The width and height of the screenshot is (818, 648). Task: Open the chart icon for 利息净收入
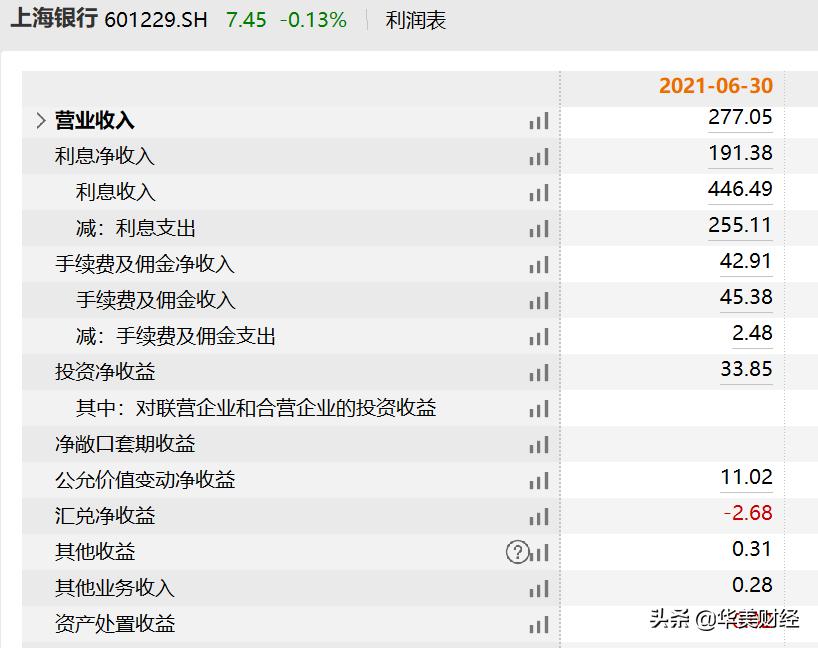point(539,156)
